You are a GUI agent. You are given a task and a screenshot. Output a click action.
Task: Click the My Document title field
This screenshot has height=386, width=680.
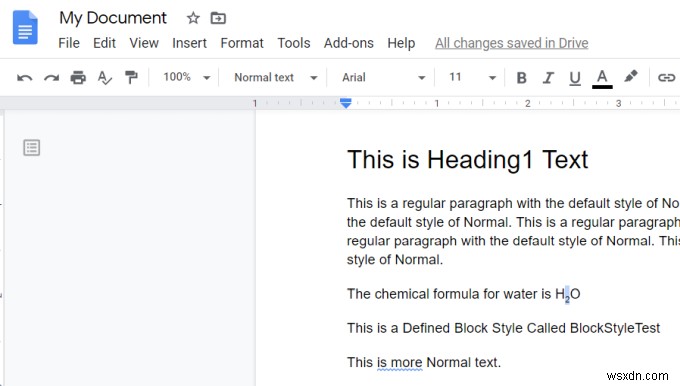pyautogui.click(x=113, y=18)
